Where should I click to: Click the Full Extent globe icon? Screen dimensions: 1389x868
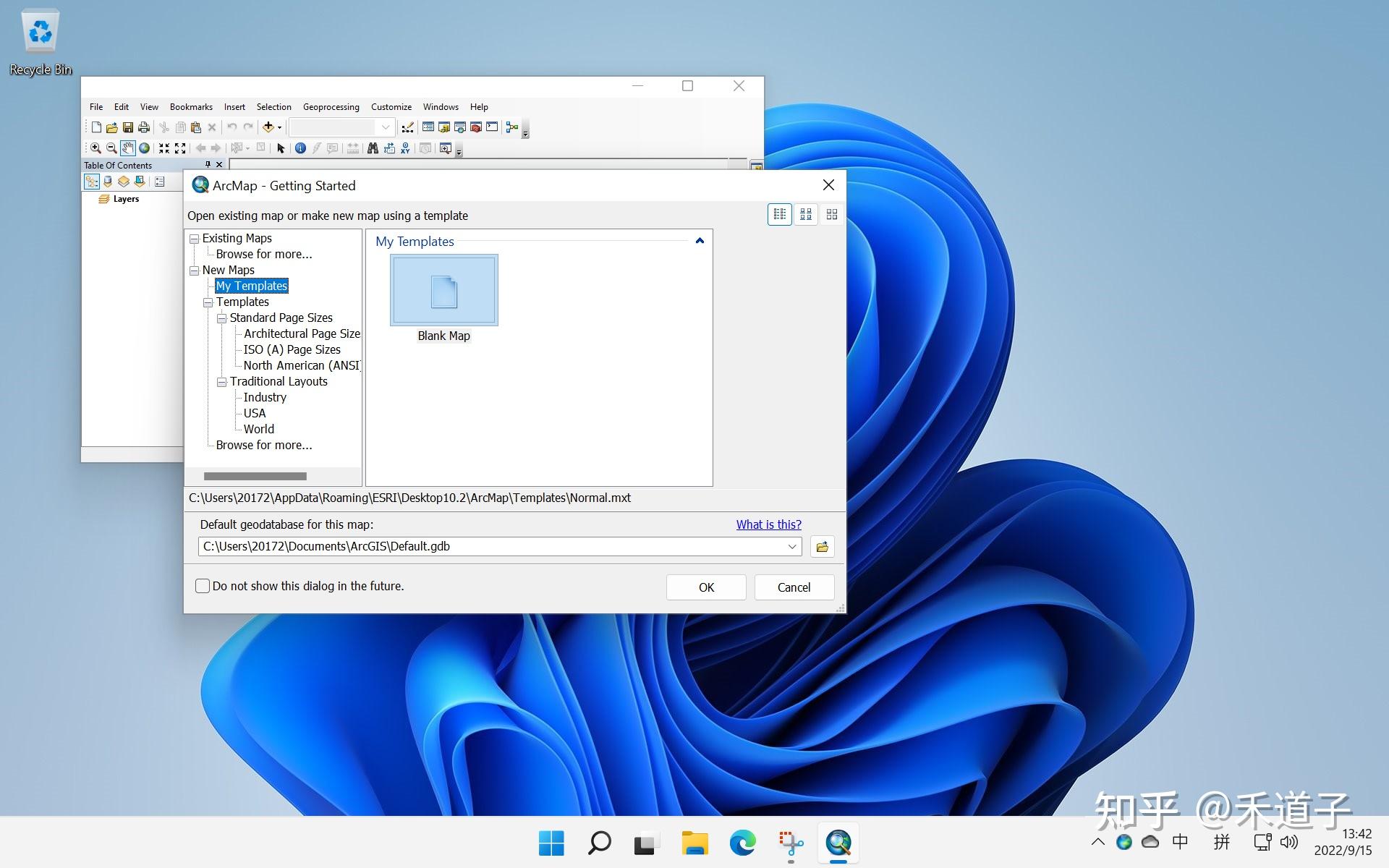(x=144, y=148)
